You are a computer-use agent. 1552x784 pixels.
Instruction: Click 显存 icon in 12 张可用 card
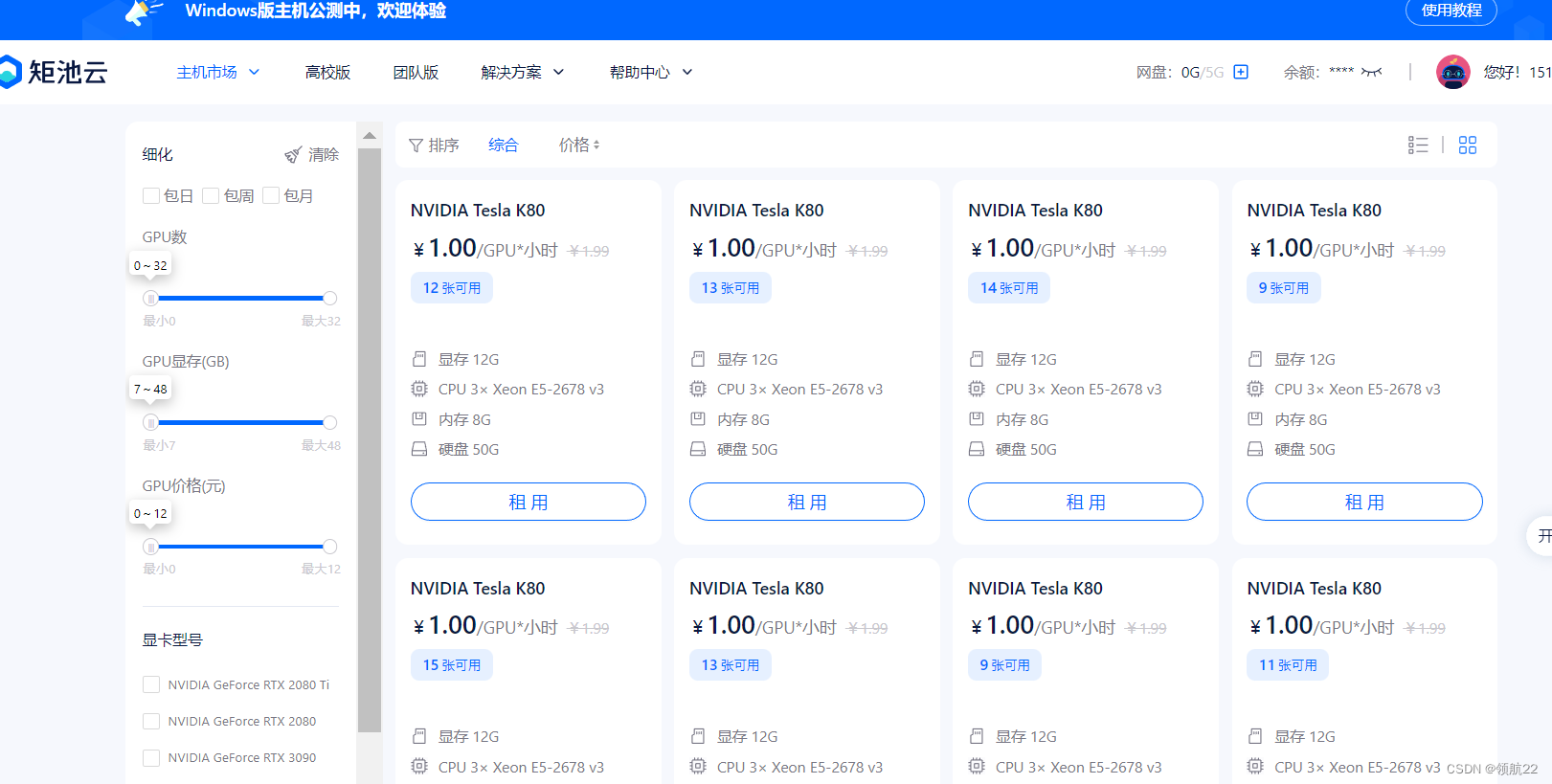(419, 359)
